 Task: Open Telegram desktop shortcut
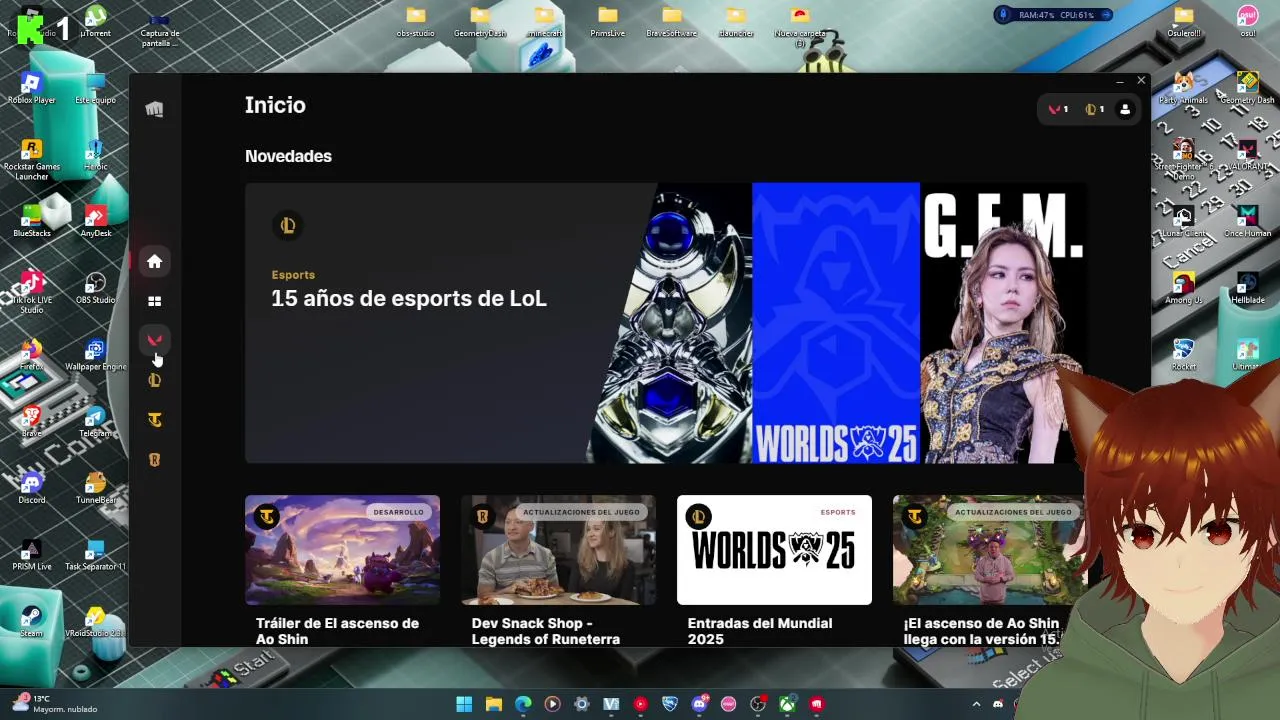coord(95,421)
